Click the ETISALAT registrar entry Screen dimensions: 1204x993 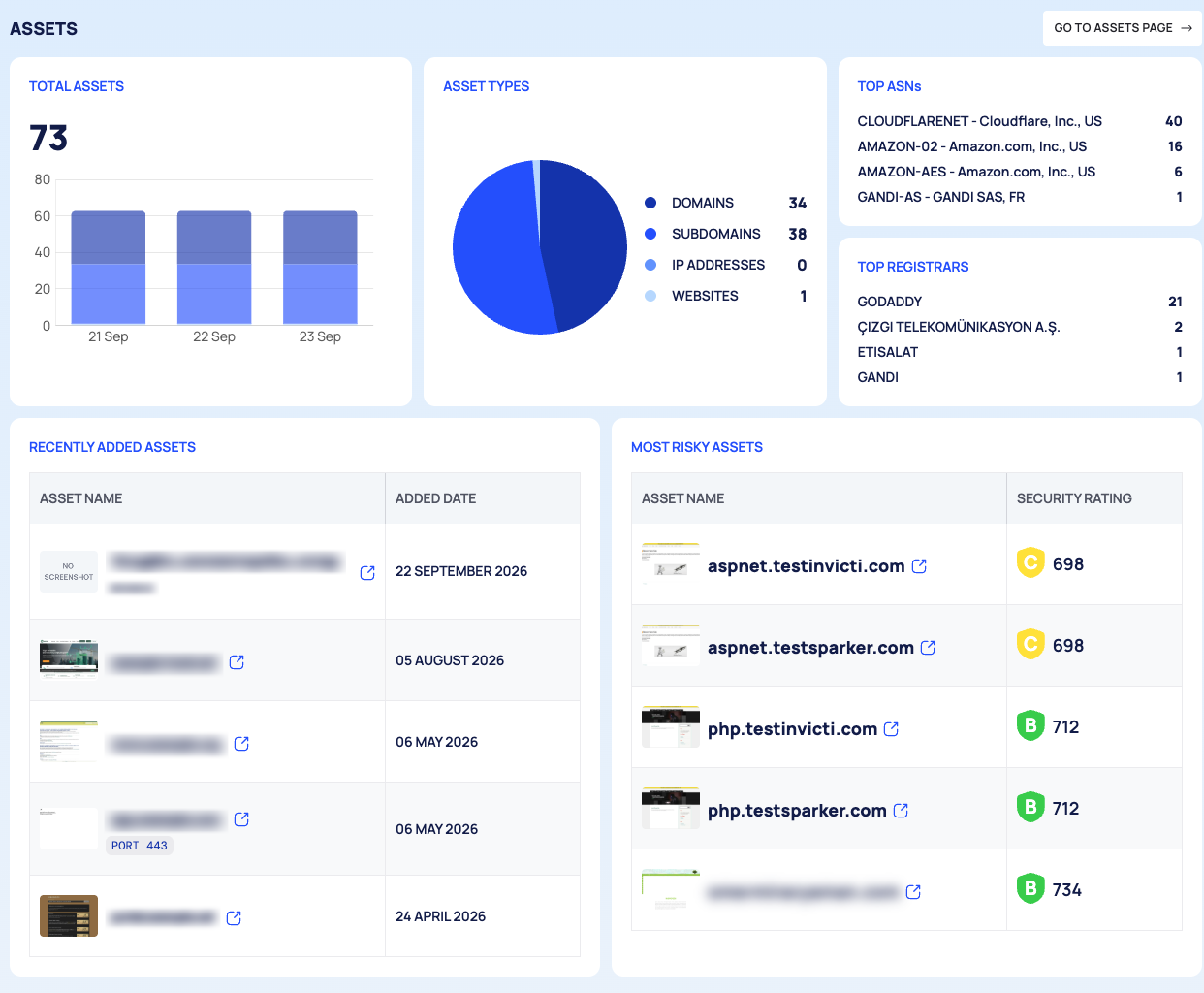point(1020,352)
